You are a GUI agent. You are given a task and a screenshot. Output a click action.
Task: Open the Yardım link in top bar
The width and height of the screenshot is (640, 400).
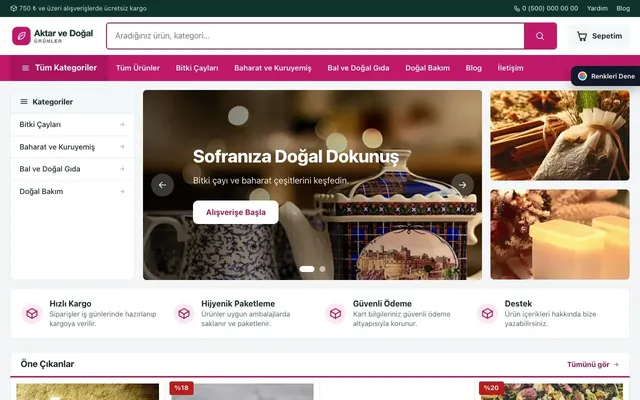[x=597, y=8]
